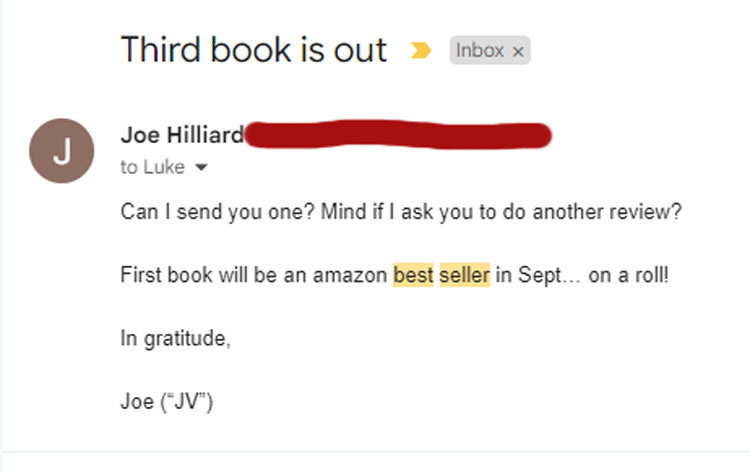Click the word "amazon" in body
The height and width of the screenshot is (472, 750).
tap(350, 275)
